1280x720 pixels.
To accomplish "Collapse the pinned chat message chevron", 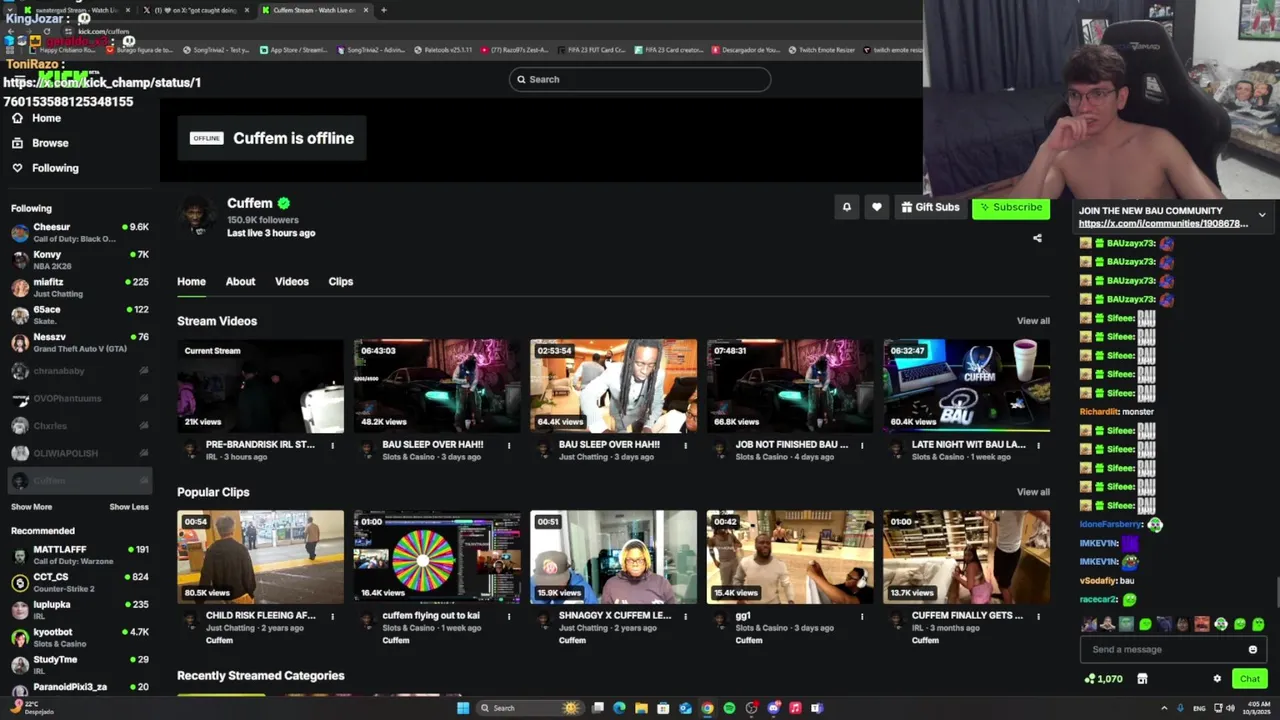I will point(1262,215).
